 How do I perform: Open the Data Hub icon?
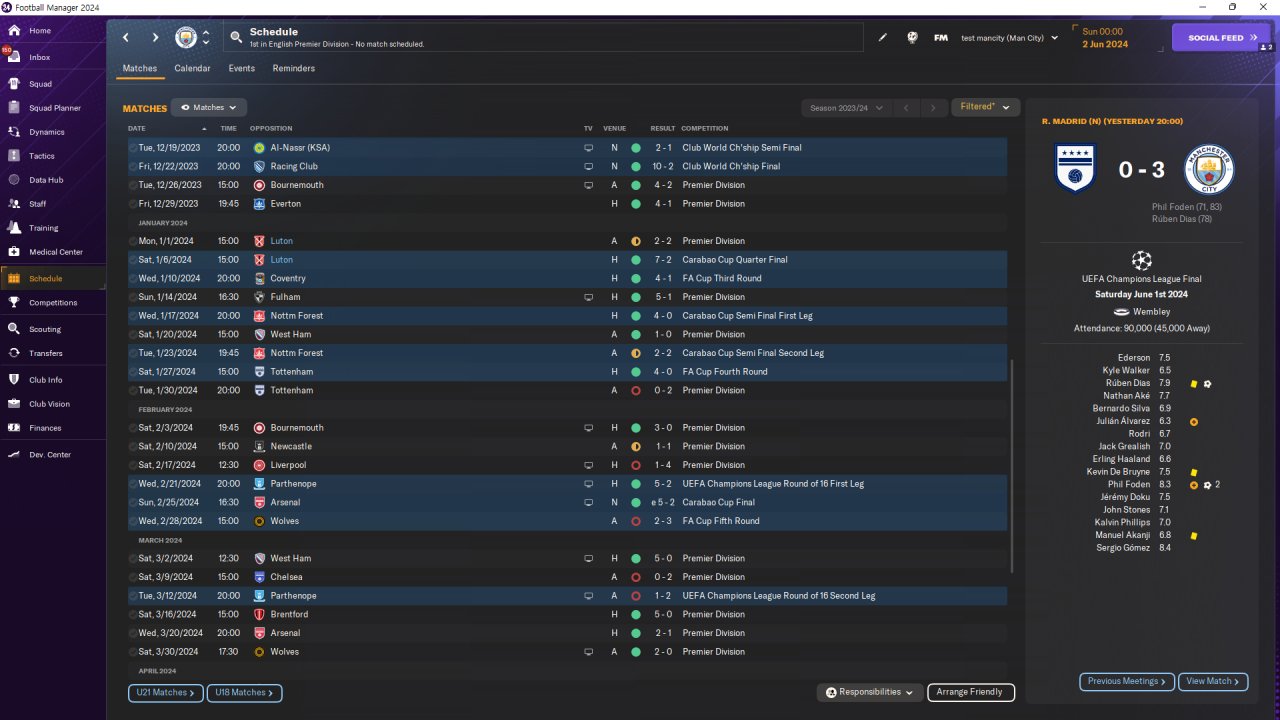[x=14, y=180]
